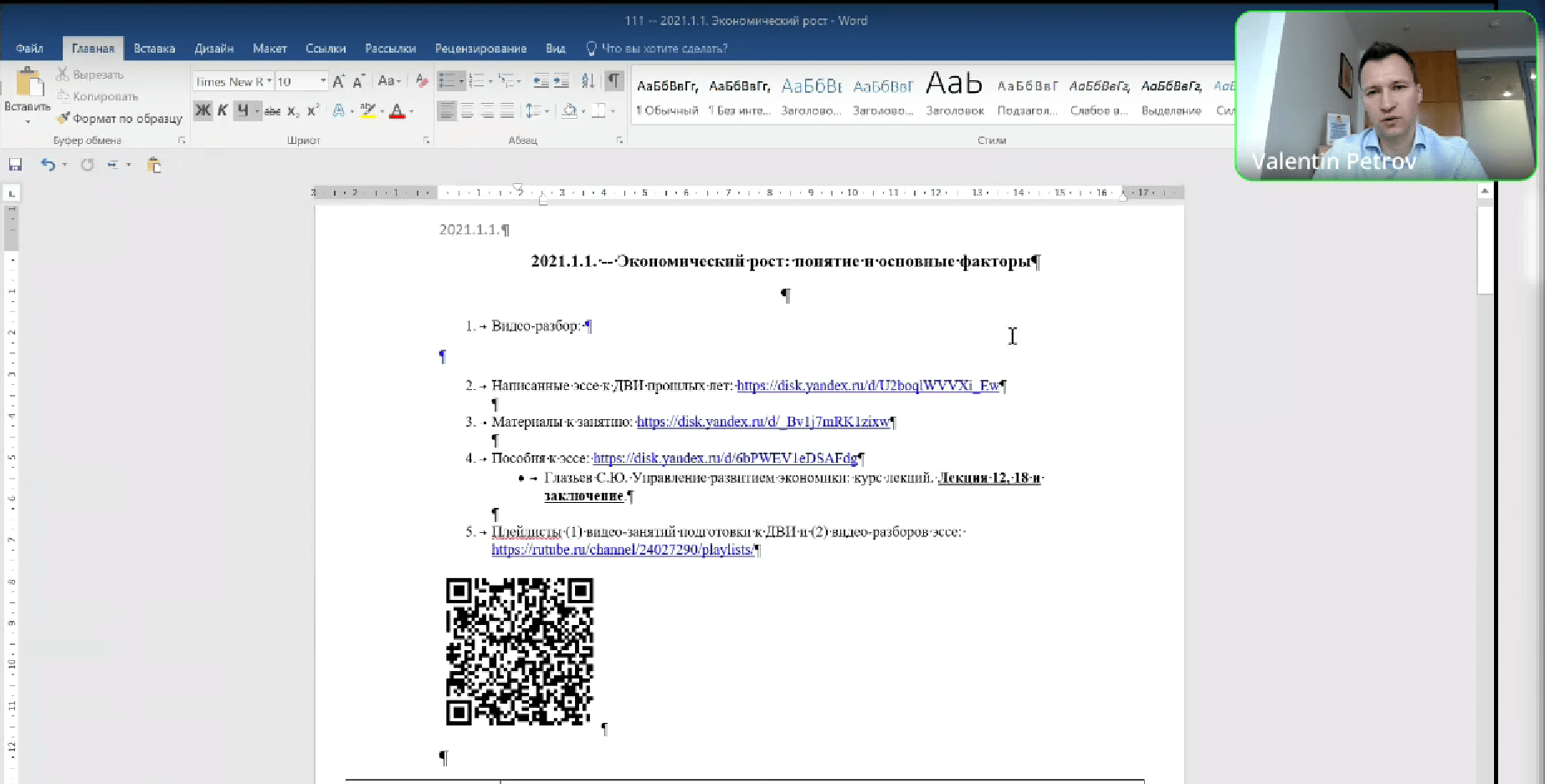
Task: Toggle subscript formatting
Action: (293, 110)
